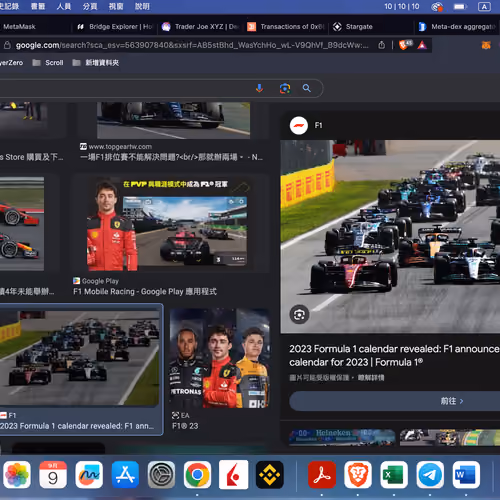Search inside image with Lens overlay button
The image size is (500, 500).
(299, 314)
